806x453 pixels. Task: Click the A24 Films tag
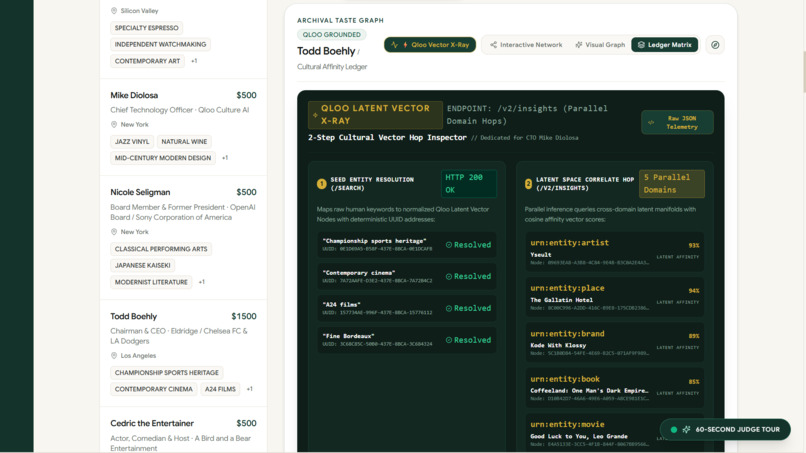[220, 389]
